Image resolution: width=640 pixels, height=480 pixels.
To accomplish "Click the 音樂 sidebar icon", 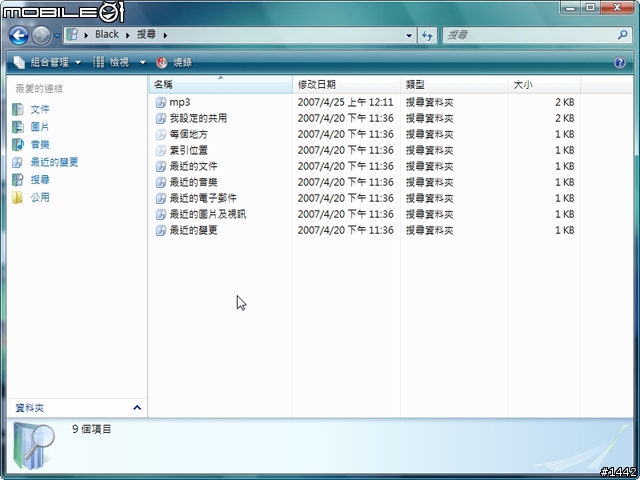I will [18, 144].
